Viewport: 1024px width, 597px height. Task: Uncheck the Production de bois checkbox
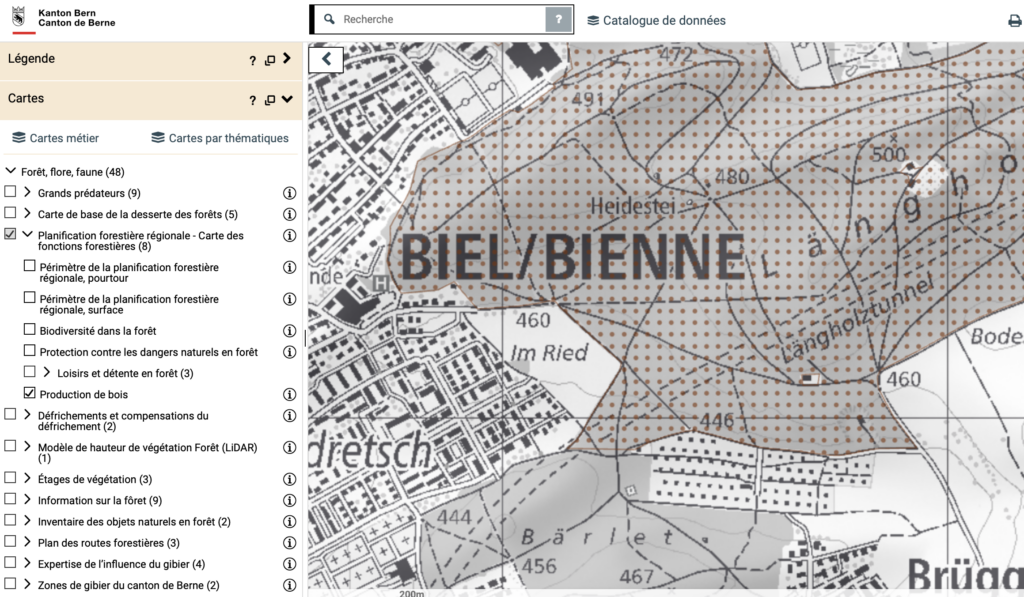coord(29,394)
